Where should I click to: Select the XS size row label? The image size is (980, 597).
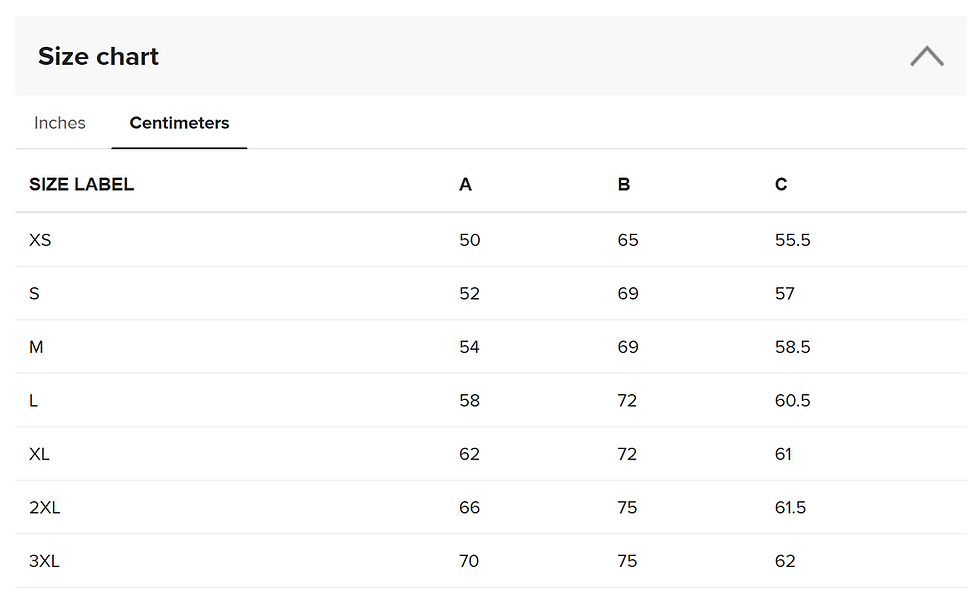tap(40, 240)
